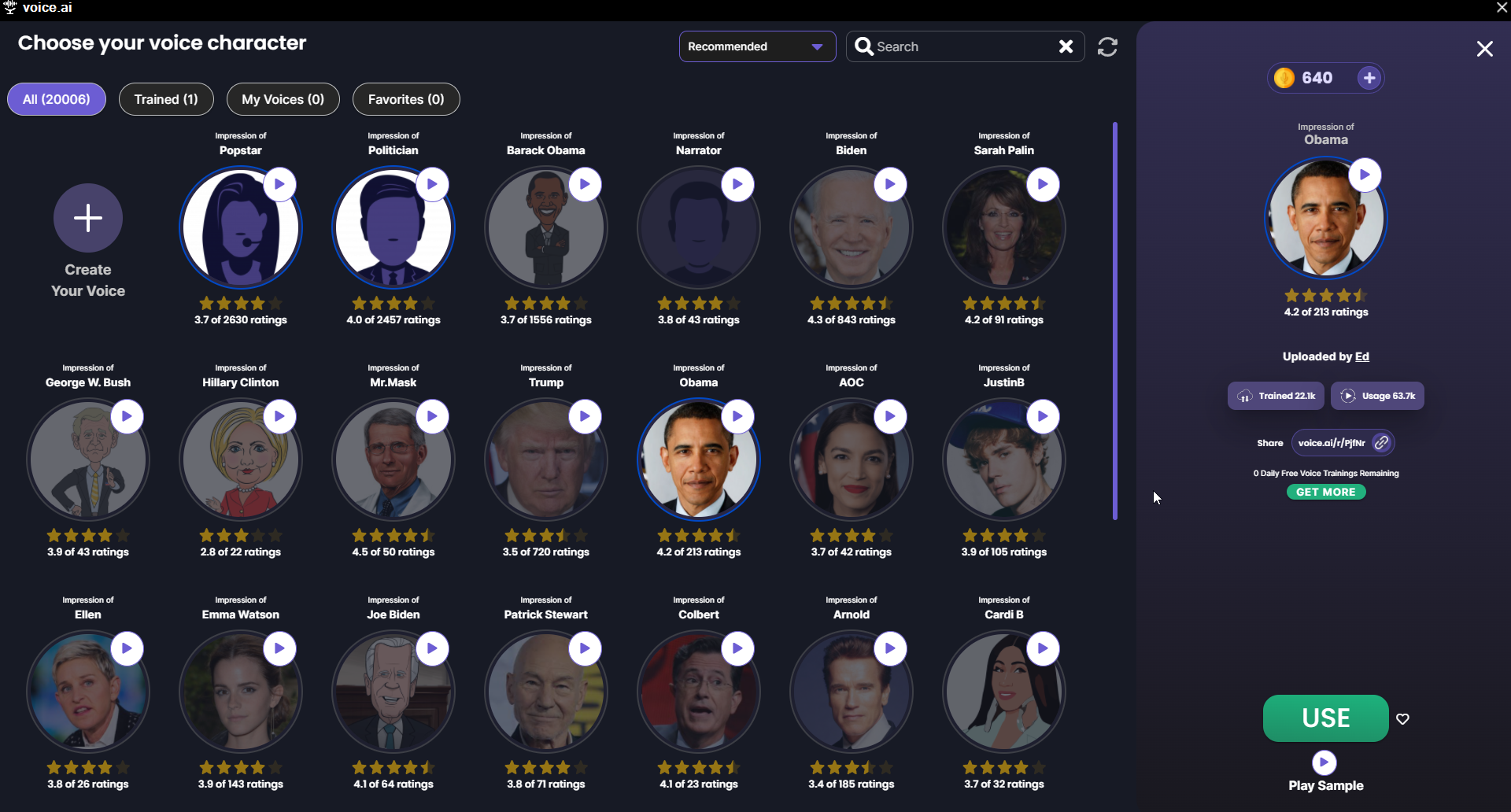Image resolution: width=1511 pixels, height=812 pixels.
Task: Open the Recommended sort dropdown
Action: [757, 47]
